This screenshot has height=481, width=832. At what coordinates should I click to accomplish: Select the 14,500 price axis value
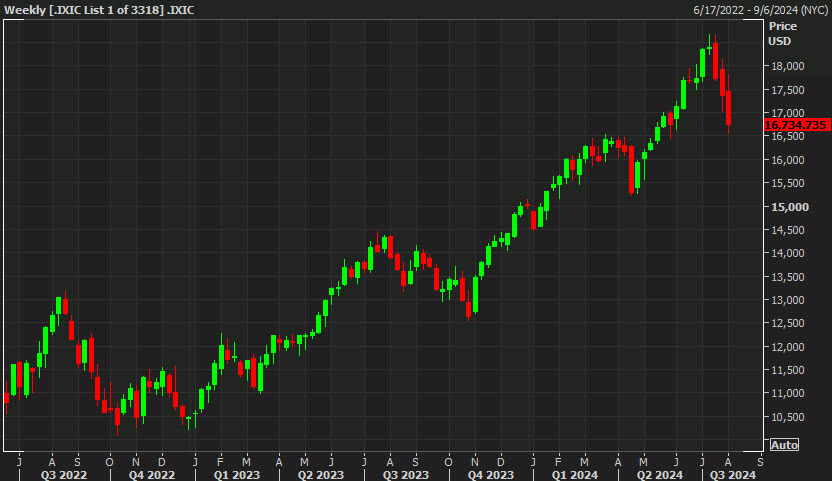787,230
